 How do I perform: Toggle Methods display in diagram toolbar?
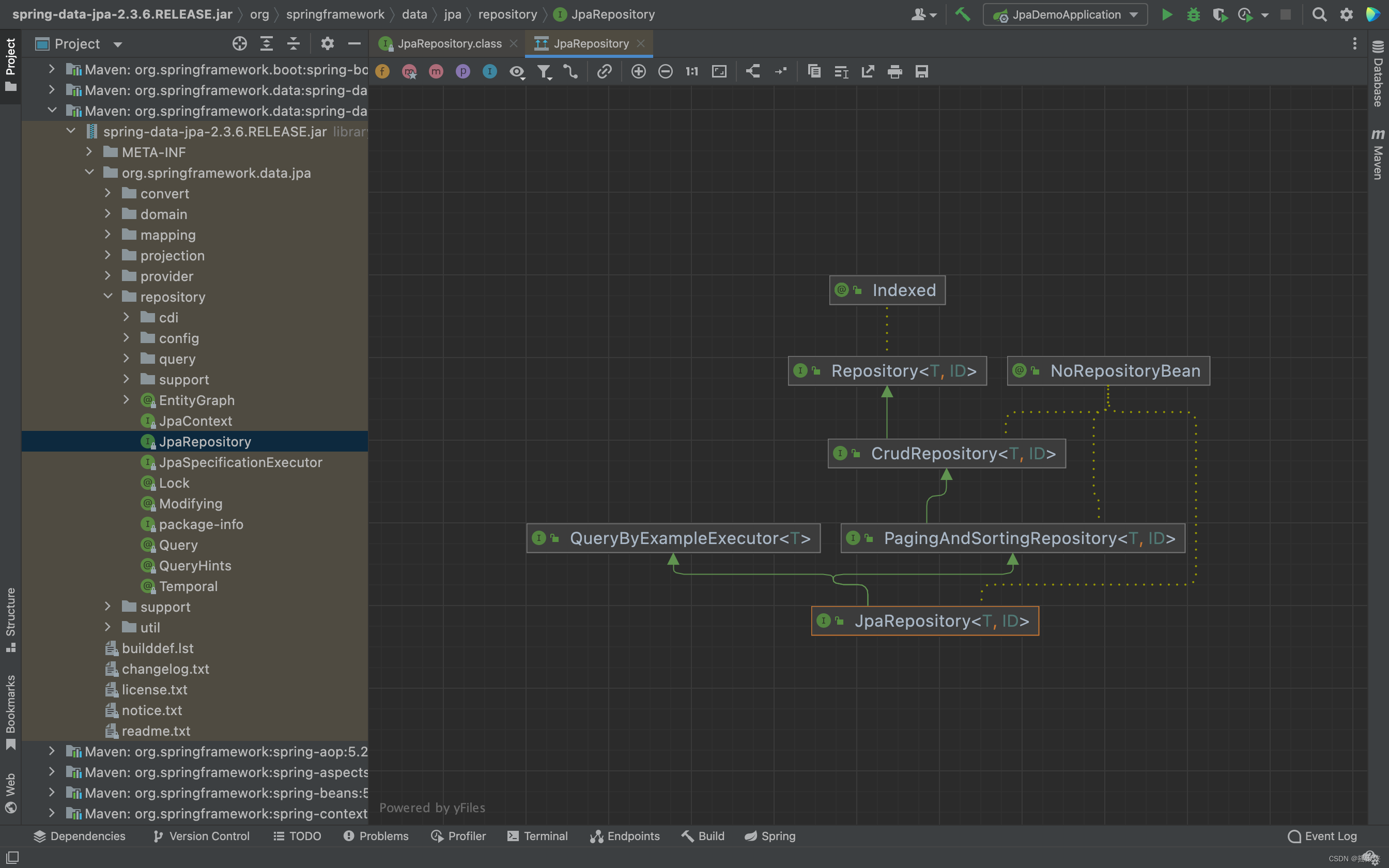coord(436,71)
